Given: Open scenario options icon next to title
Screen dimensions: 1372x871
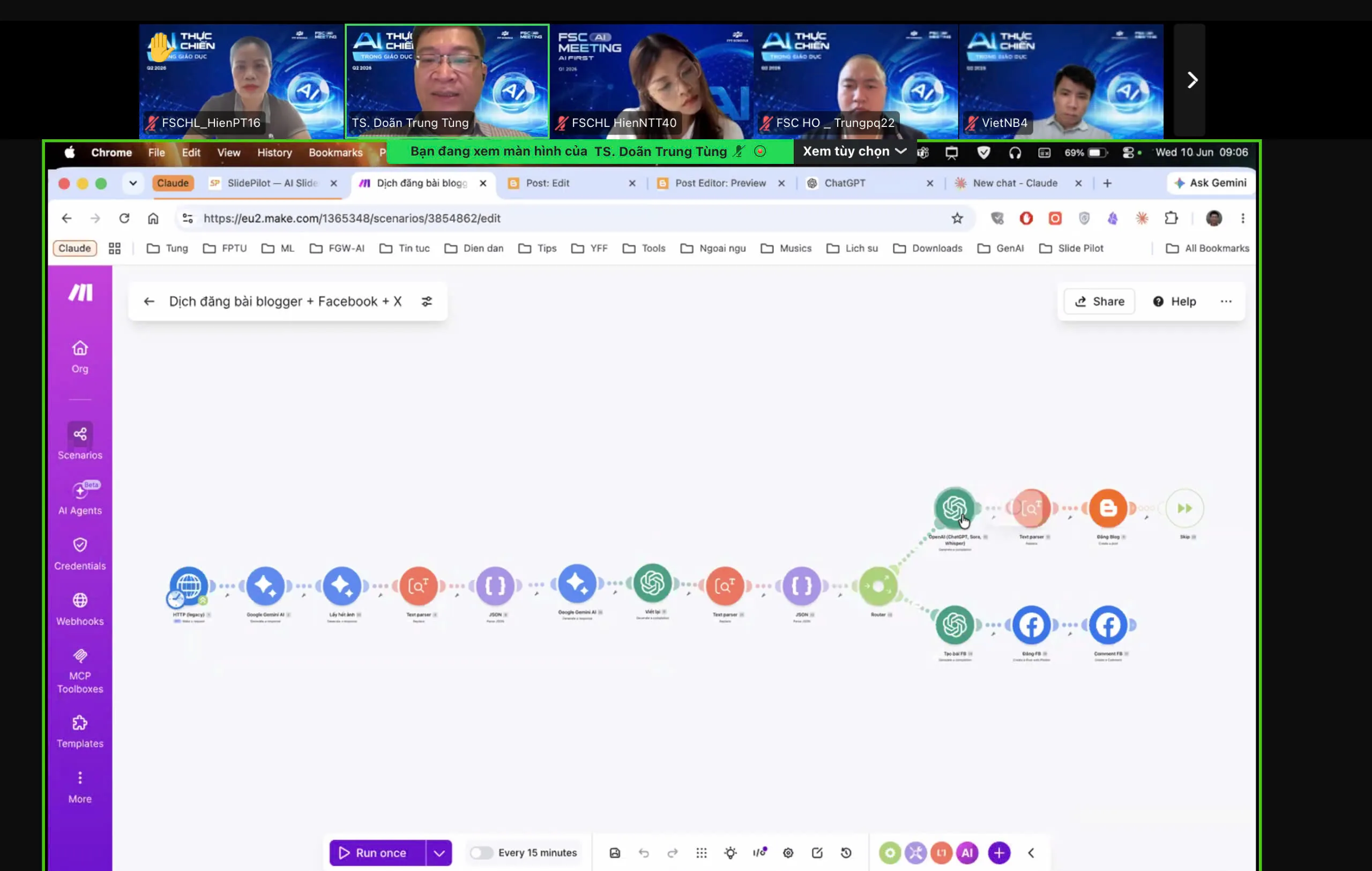Looking at the screenshot, I should (x=427, y=302).
